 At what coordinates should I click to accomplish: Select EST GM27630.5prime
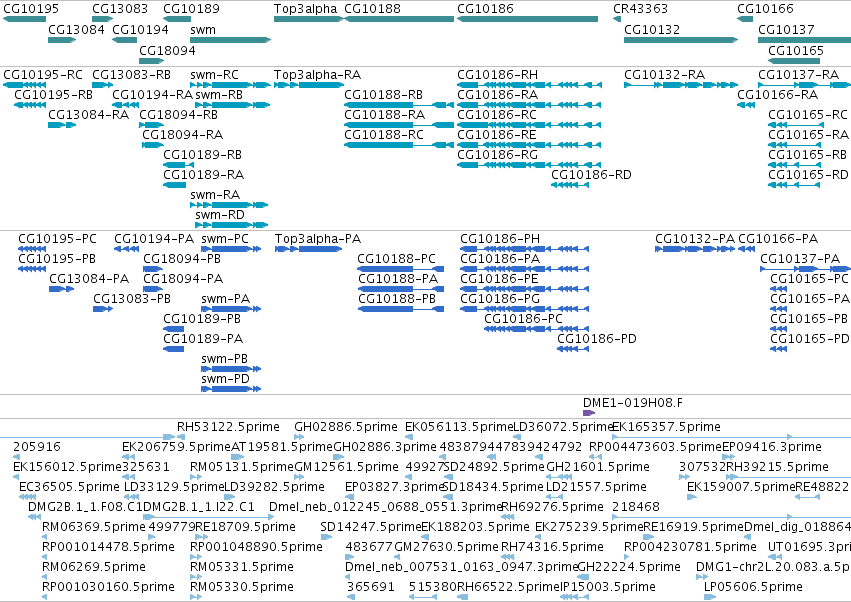446,547
